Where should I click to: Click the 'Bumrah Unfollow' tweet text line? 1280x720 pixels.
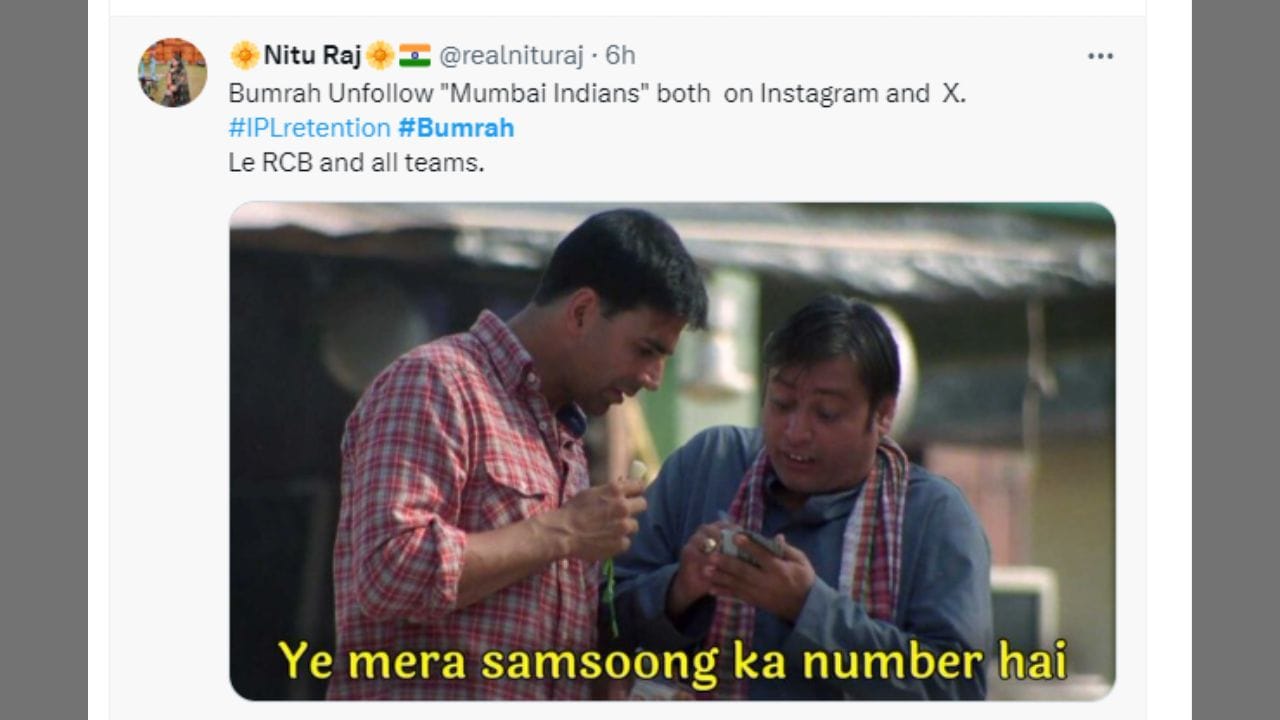pos(597,94)
